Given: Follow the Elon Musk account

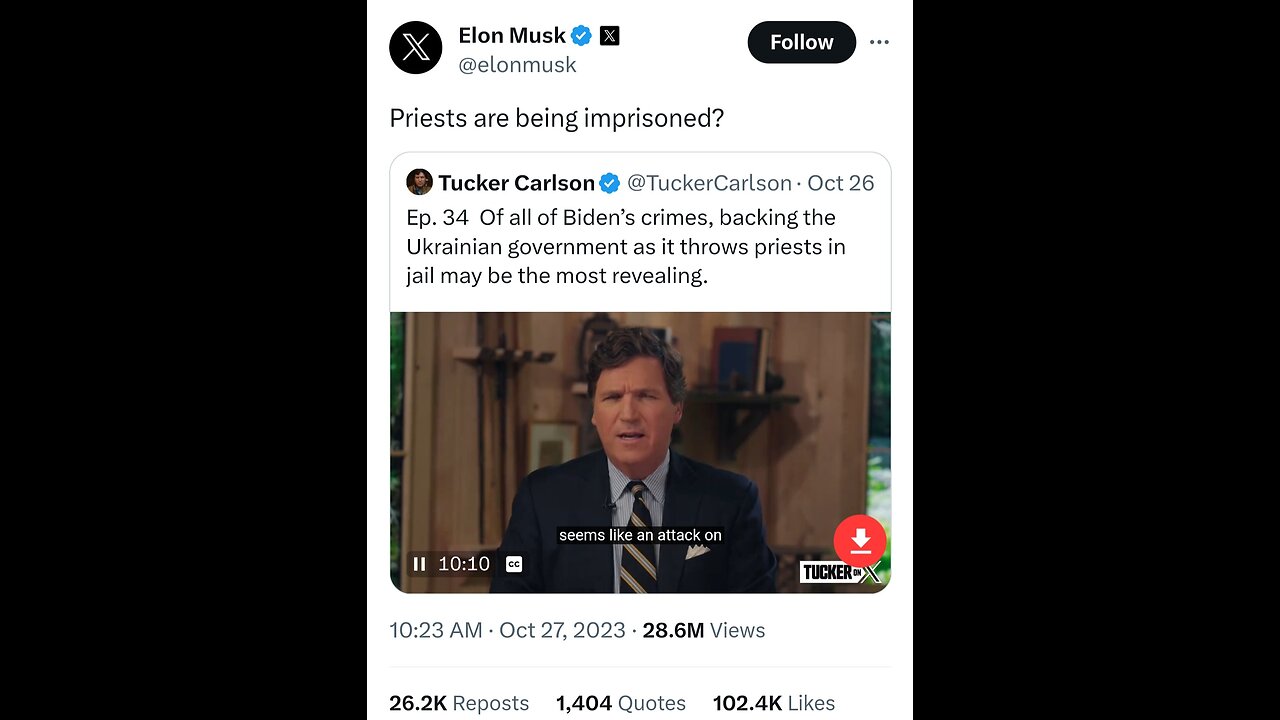Looking at the screenshot, I should click(x=801, y=43).
